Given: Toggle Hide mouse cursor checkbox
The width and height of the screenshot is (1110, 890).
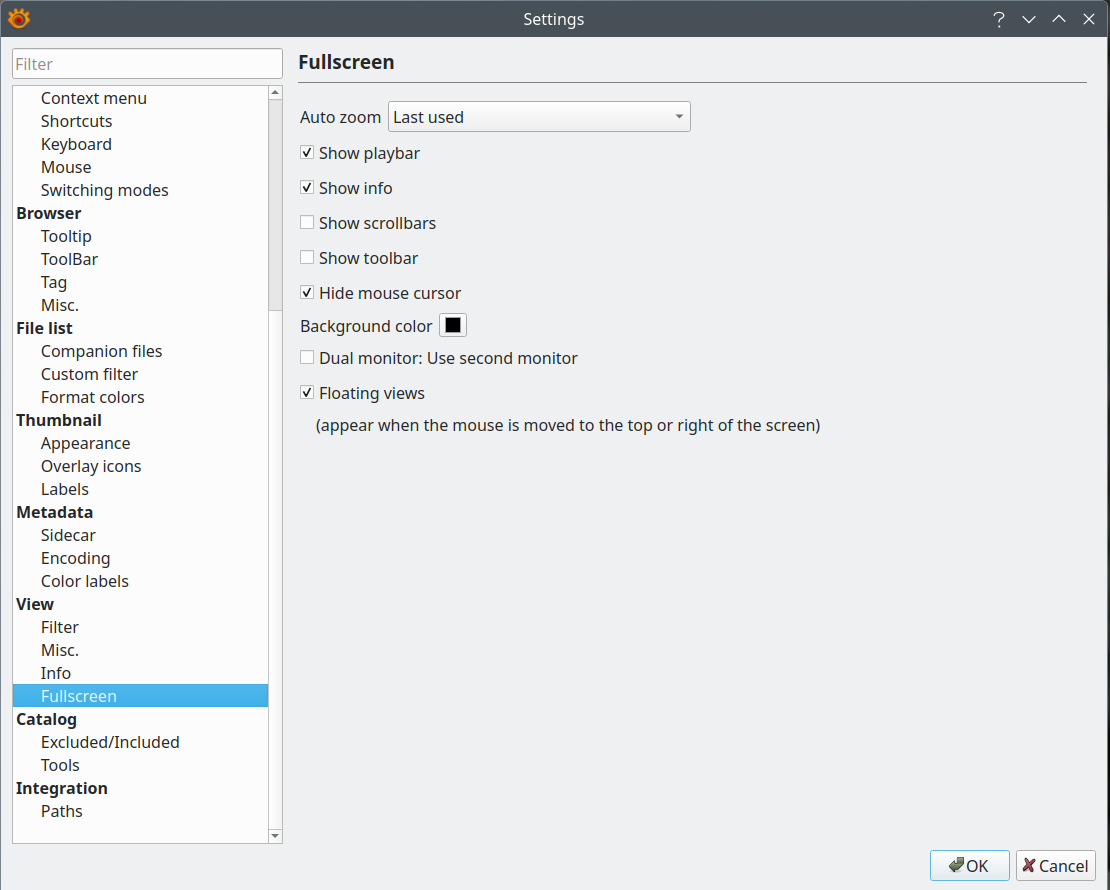Looking at the screenshot, I should pyautogui.click(x=307, y=293).
